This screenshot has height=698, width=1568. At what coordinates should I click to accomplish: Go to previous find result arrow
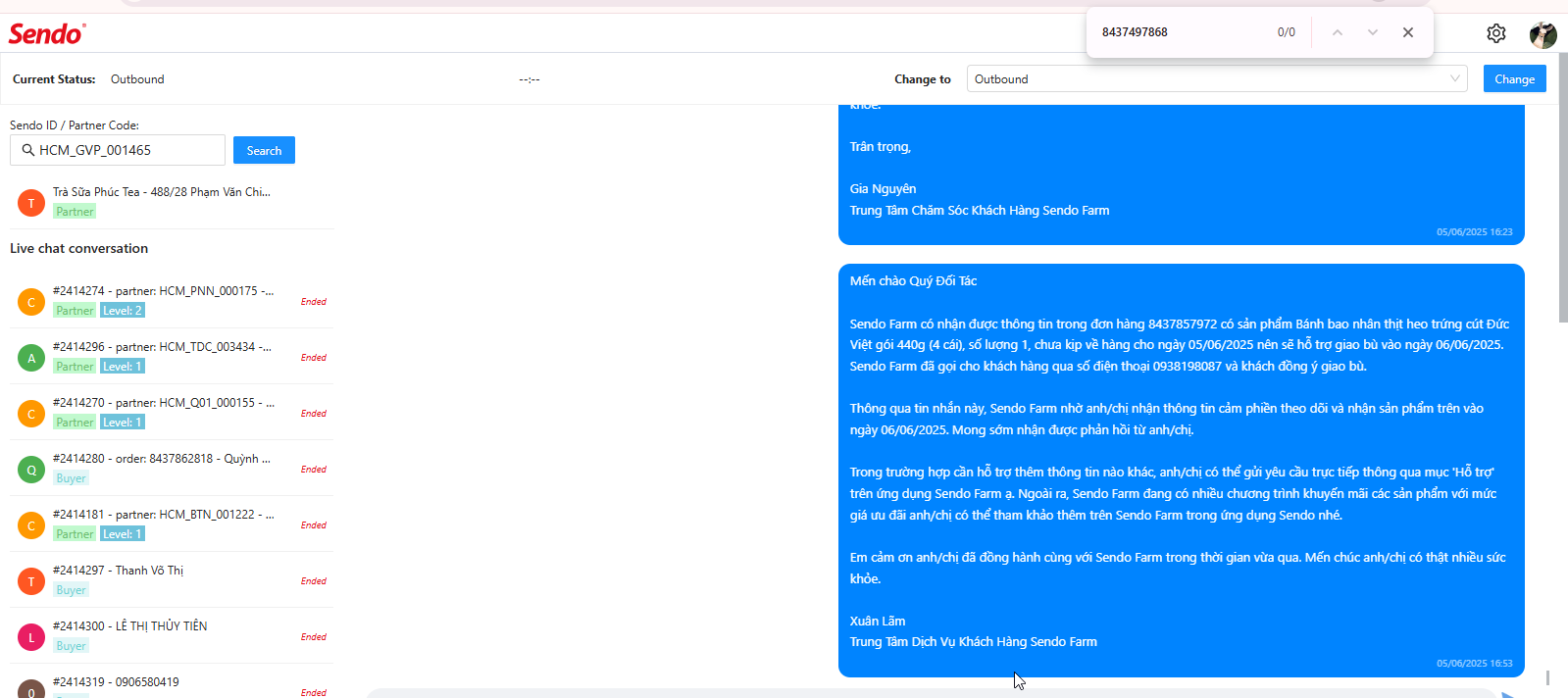1338,32
